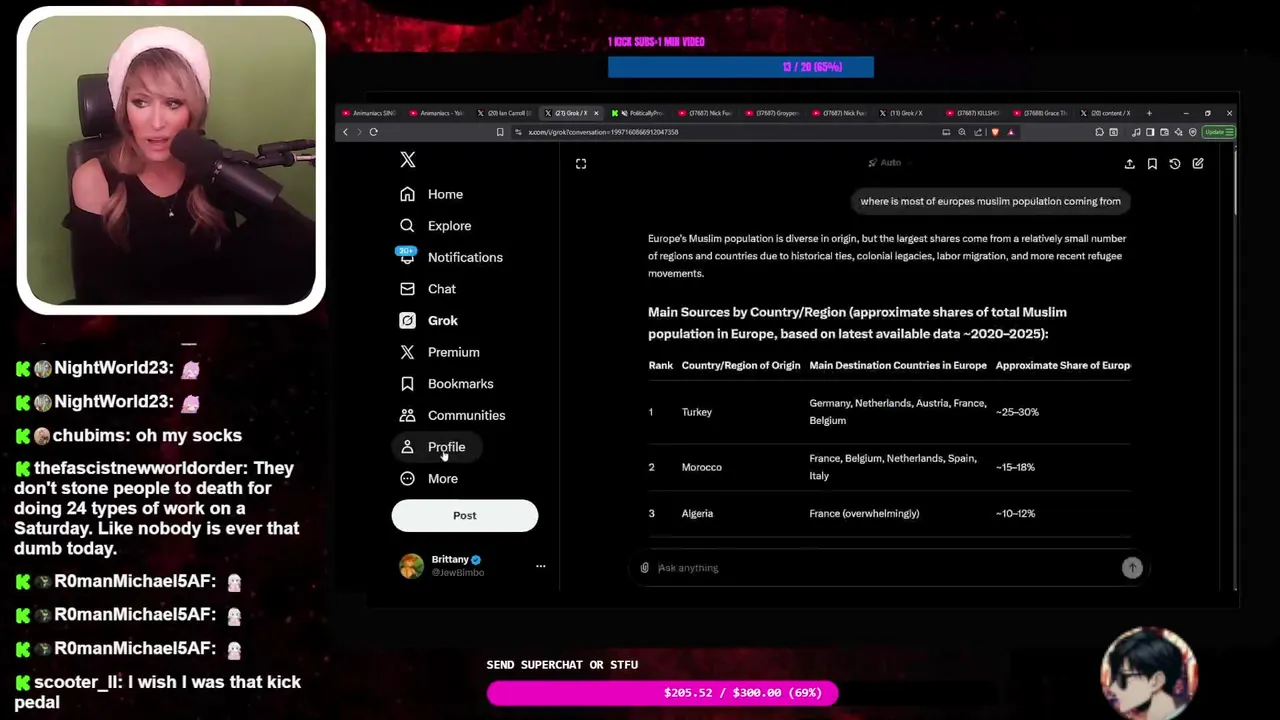Click browser back arrow

[346, 132]
